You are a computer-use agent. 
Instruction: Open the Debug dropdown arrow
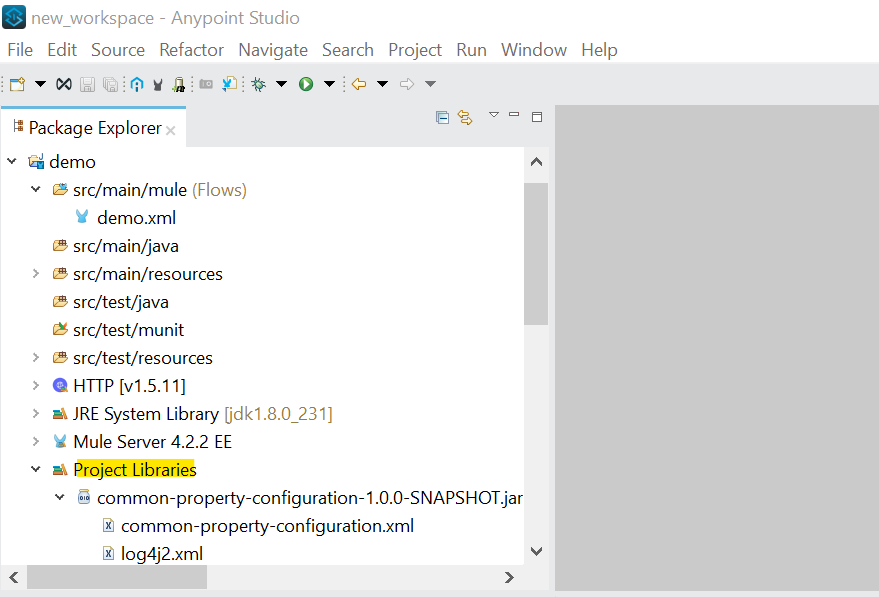click(281, 84)
